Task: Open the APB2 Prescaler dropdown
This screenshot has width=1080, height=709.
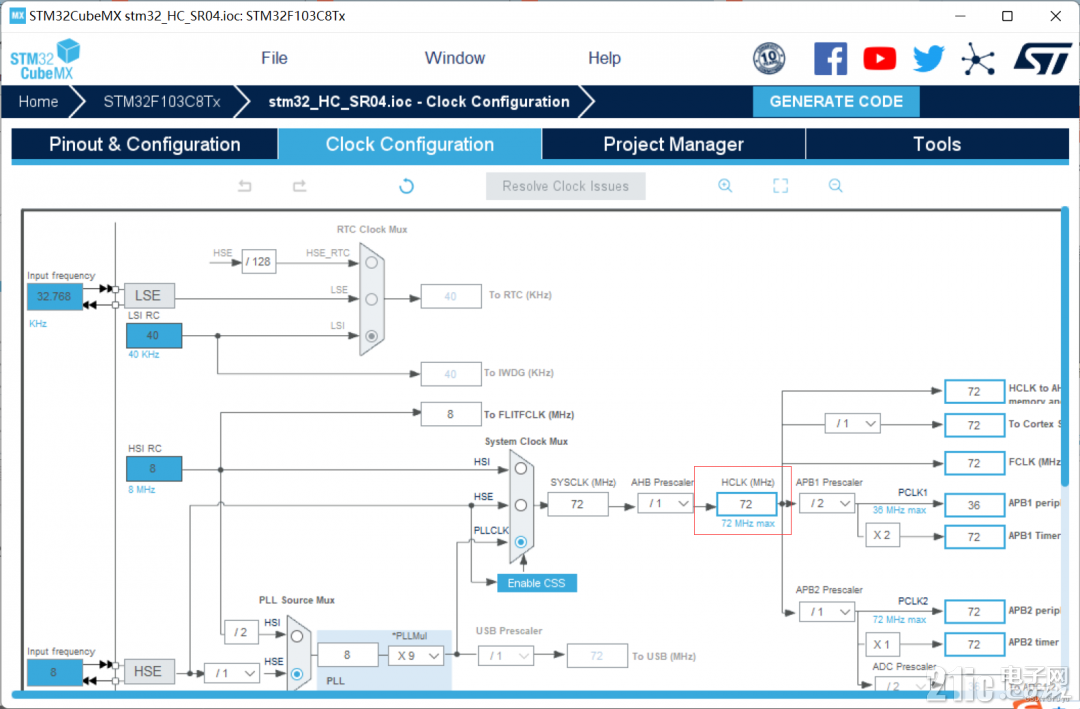Action: (x=827, y=612)
